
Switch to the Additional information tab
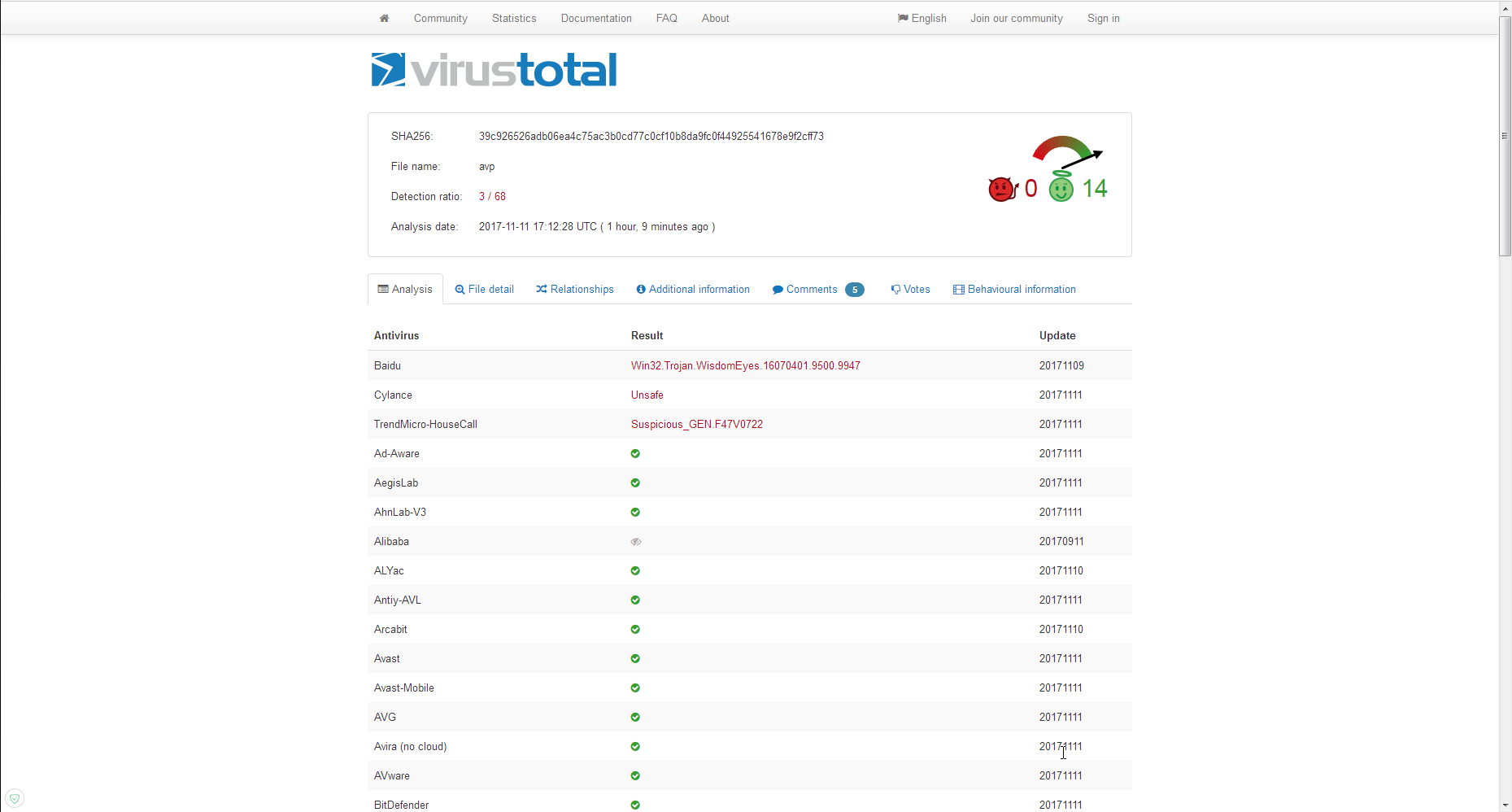pos(693,290)
